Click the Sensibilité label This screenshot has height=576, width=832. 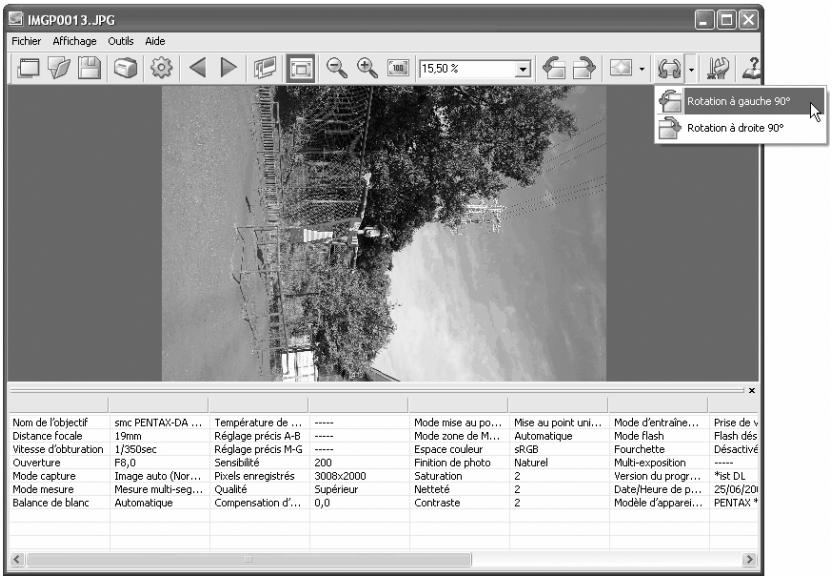(x=237, y=462)
